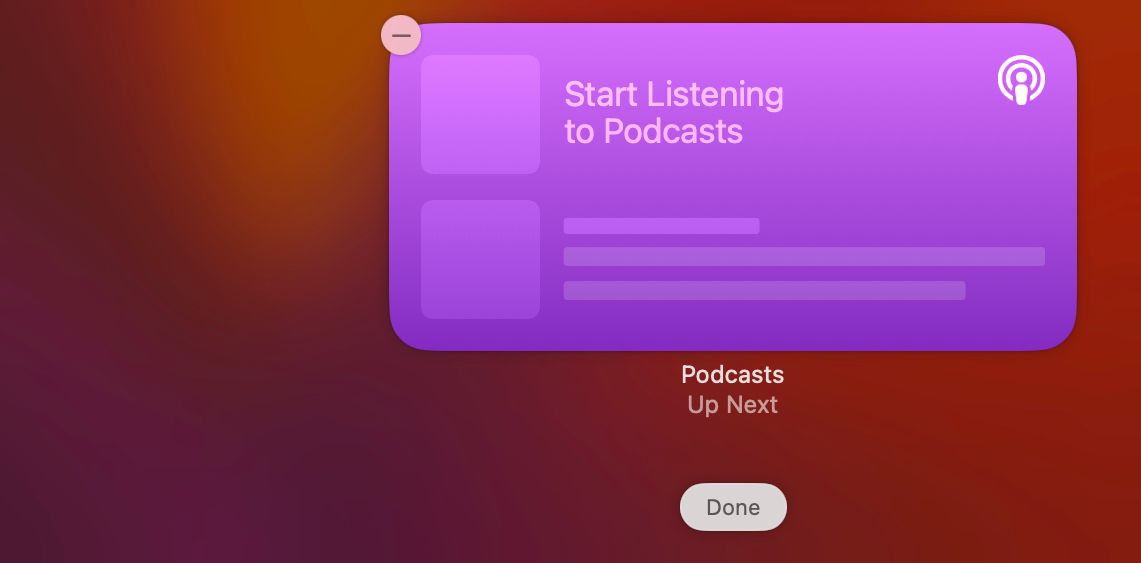Click the lower artwork placeholder in widget
The width and height of the screenshot is (1141, 563).
(x=480, y=259)
